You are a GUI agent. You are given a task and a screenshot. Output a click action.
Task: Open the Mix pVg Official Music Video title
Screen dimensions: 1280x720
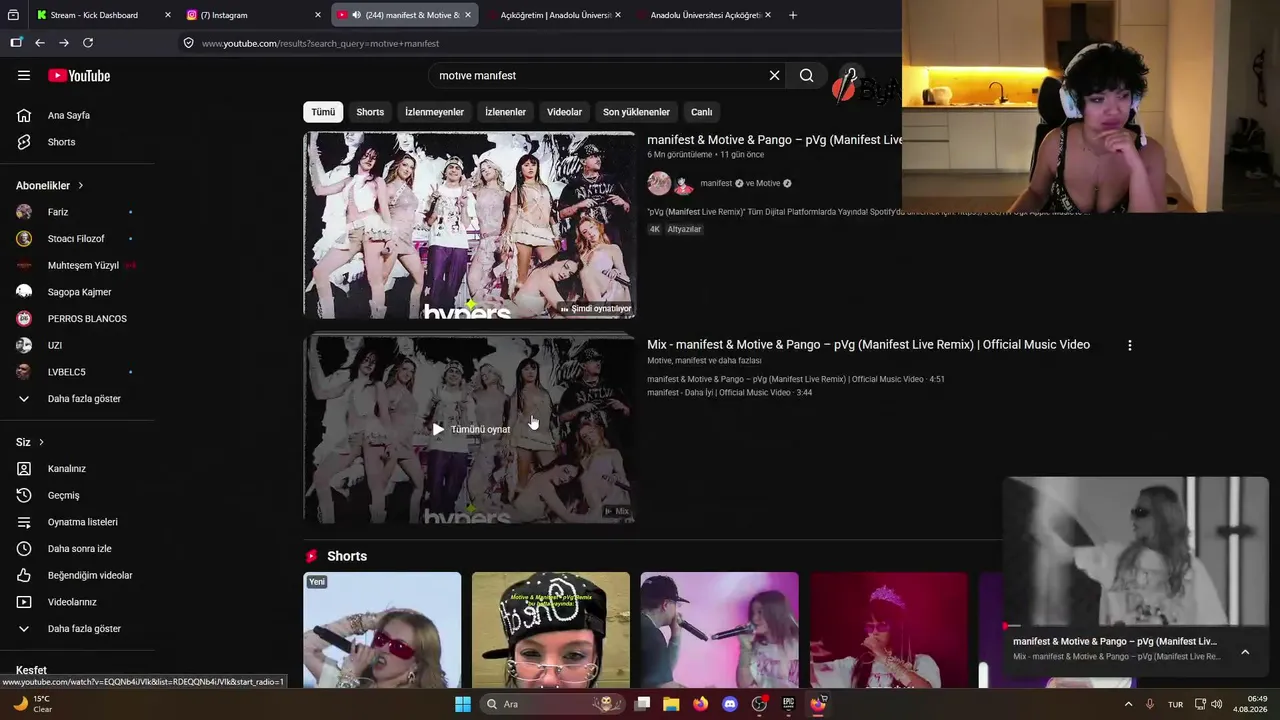pos(868,345)
